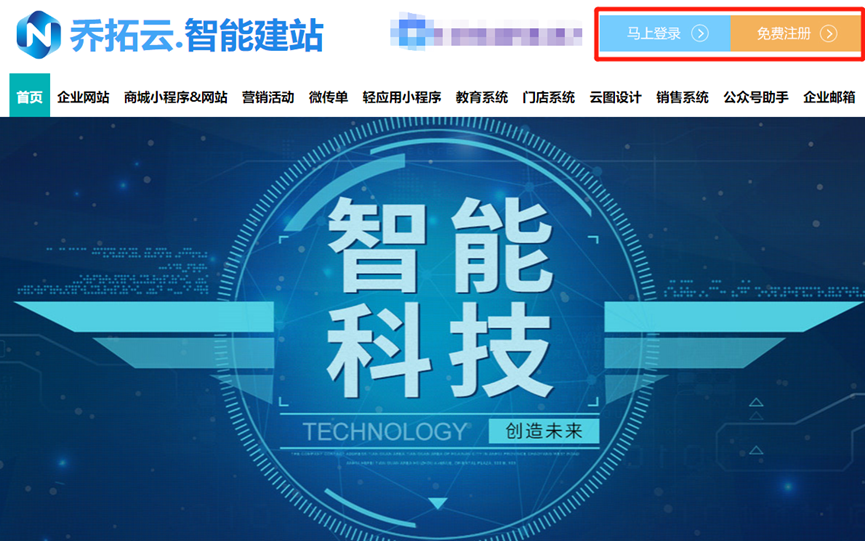Click the arrow circle beside 马上登录

(700, 34)
